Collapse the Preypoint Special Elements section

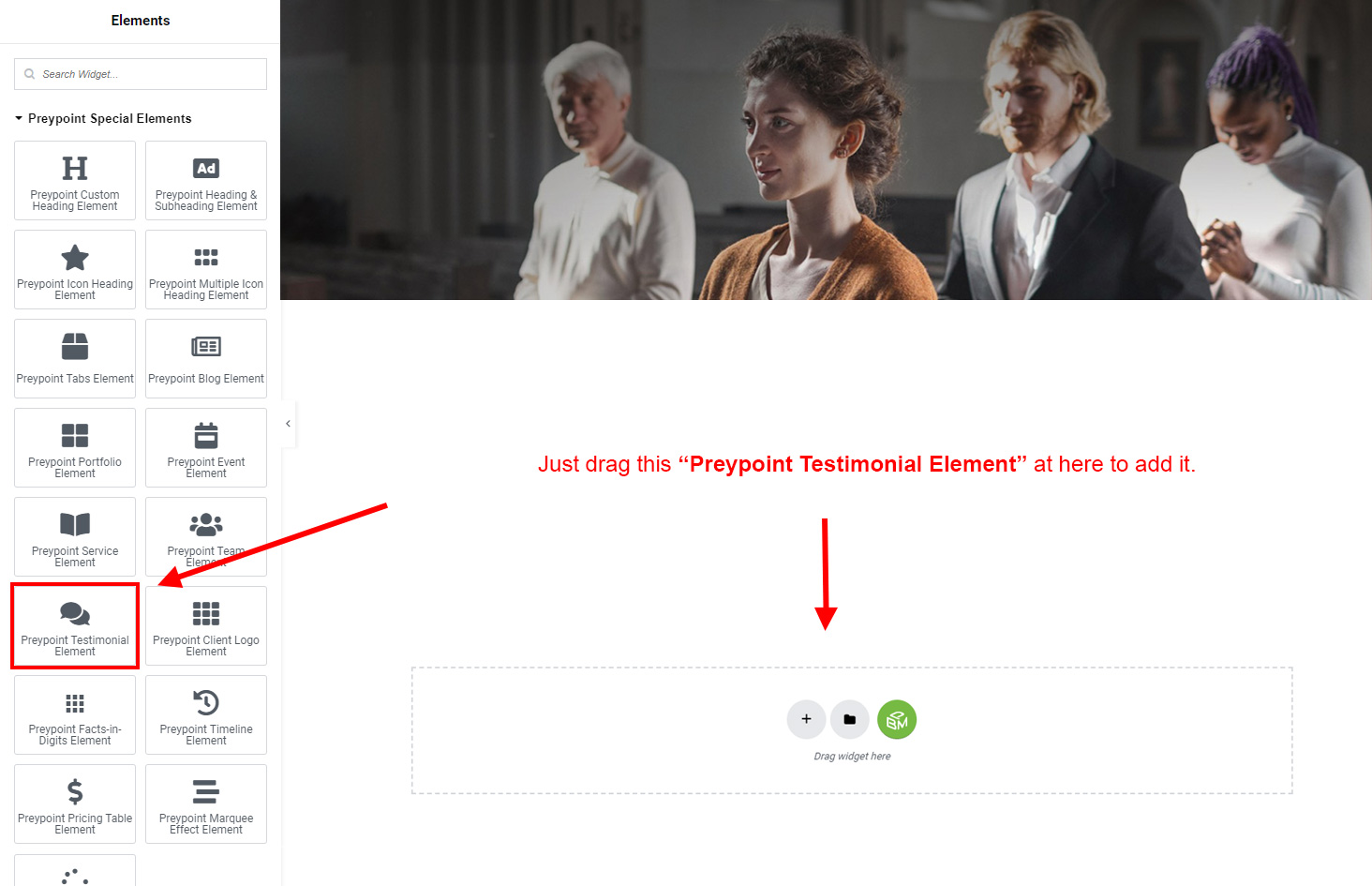[103, 118]
